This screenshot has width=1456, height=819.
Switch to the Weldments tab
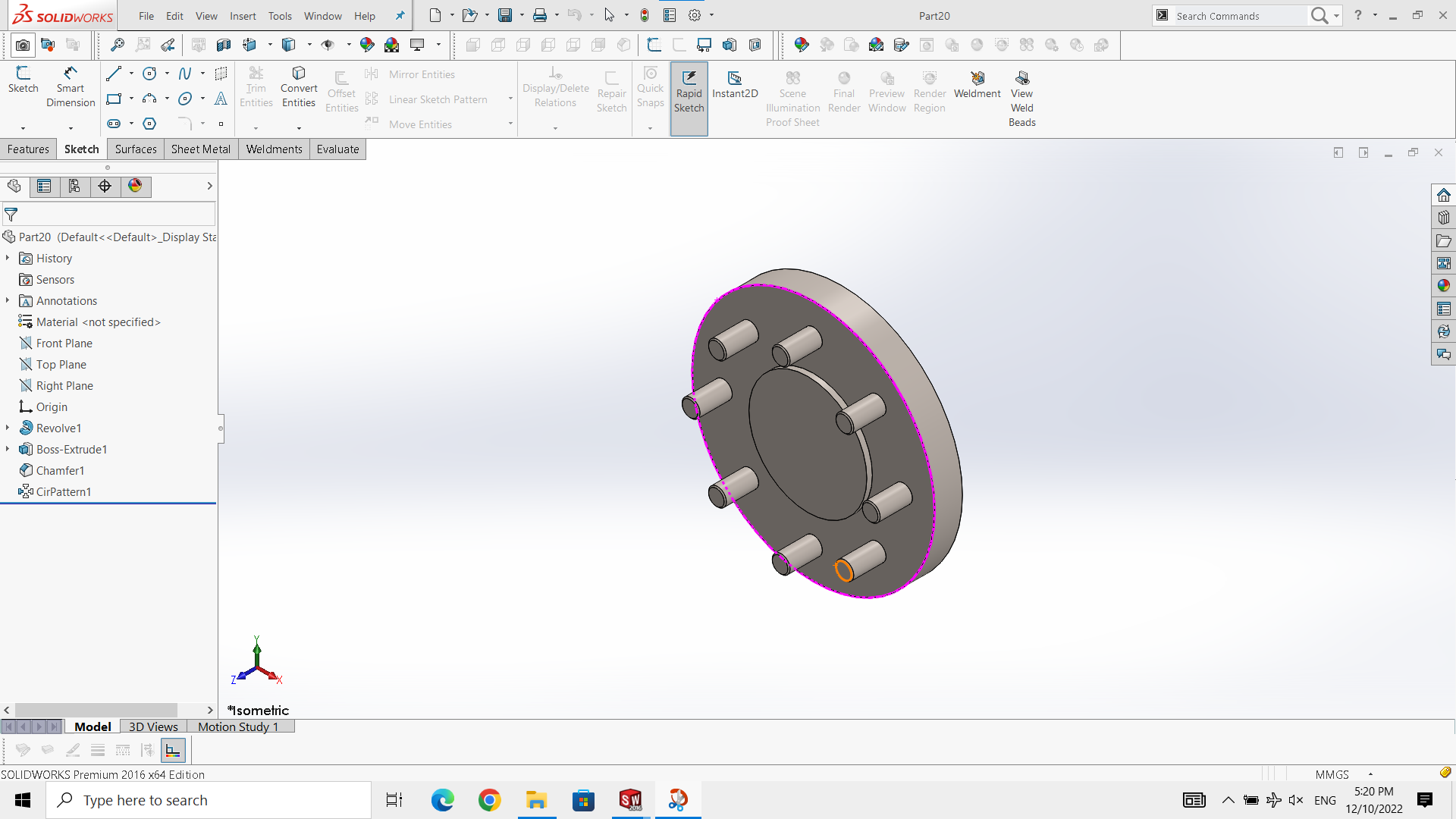[274, 149]
